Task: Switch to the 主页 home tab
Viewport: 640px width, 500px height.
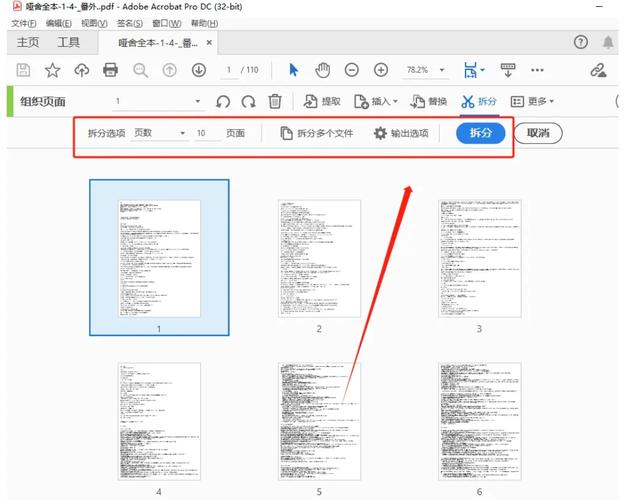Action: pos(28,42)
